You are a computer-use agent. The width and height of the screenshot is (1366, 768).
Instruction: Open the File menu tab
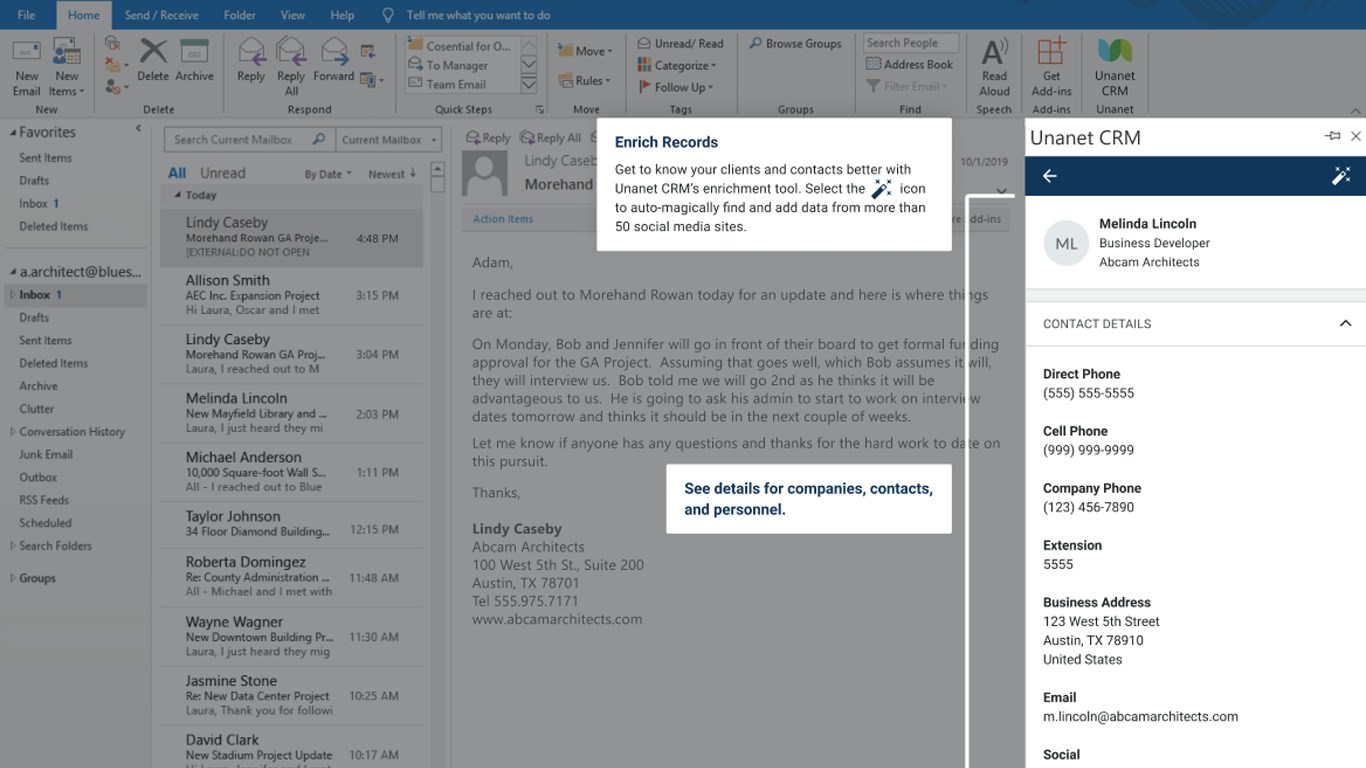pos(26,15)
